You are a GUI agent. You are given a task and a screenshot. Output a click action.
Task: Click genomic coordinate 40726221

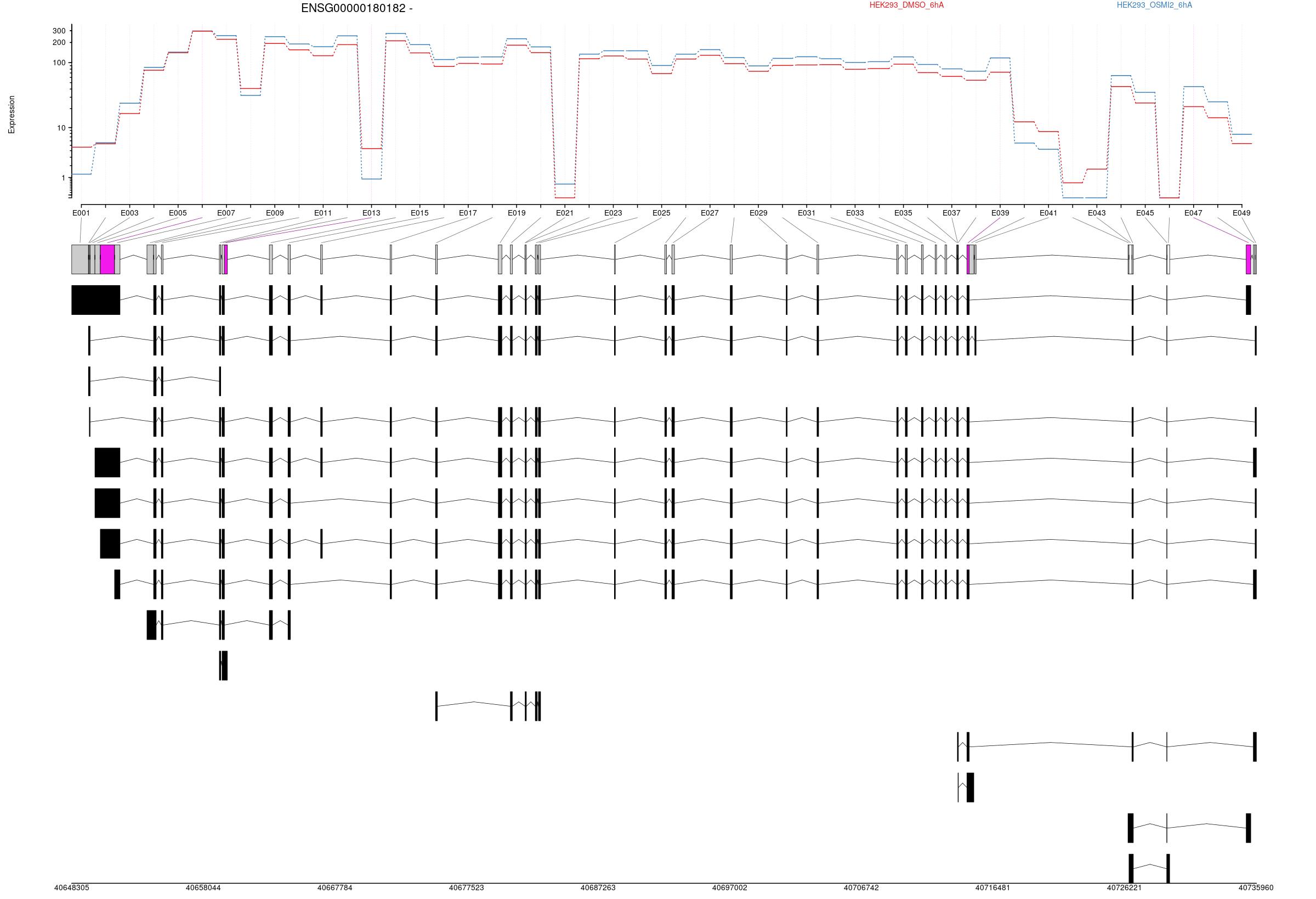(1125, 887)
